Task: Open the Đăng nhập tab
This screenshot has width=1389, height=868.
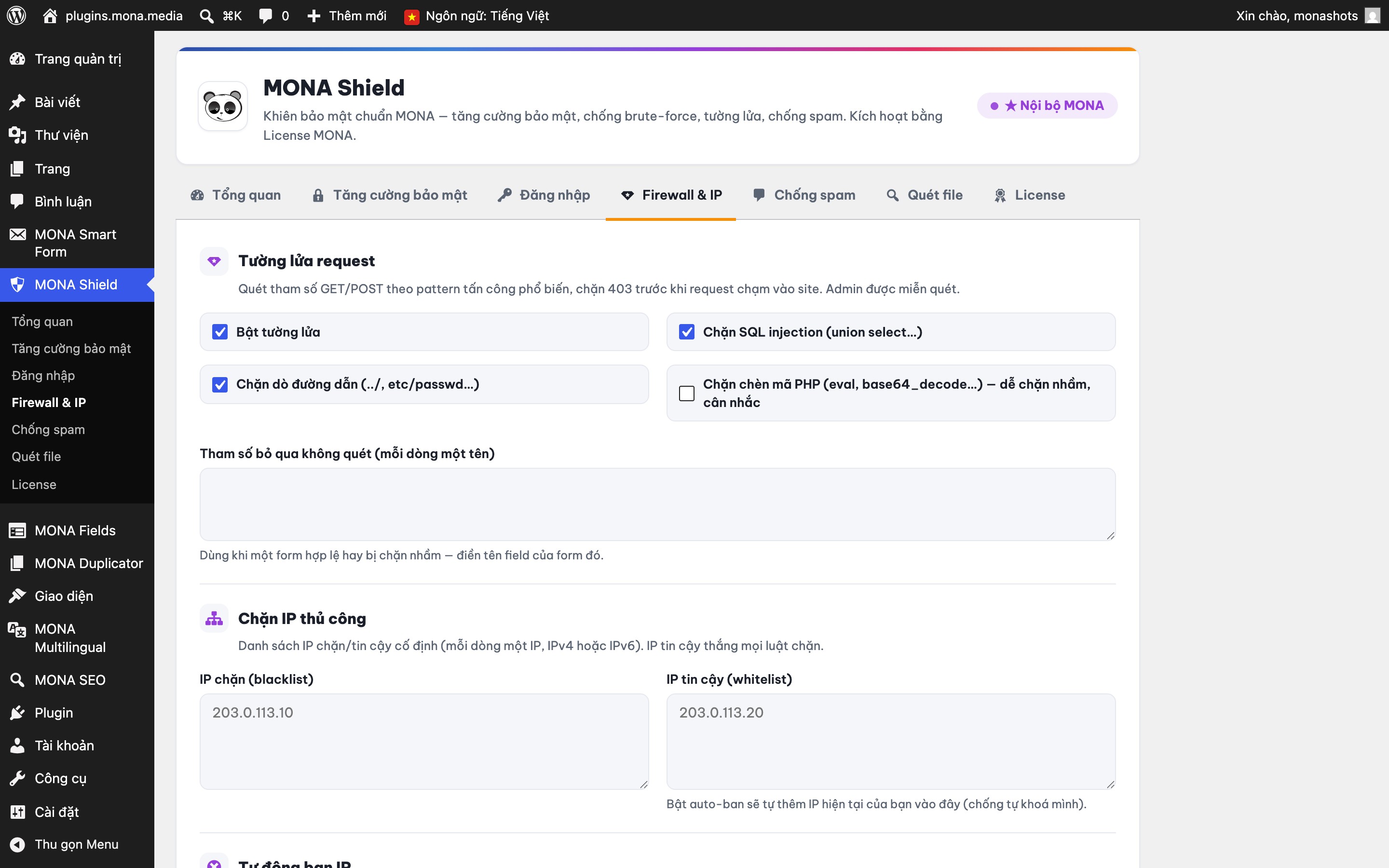Action: coord(544,195)
